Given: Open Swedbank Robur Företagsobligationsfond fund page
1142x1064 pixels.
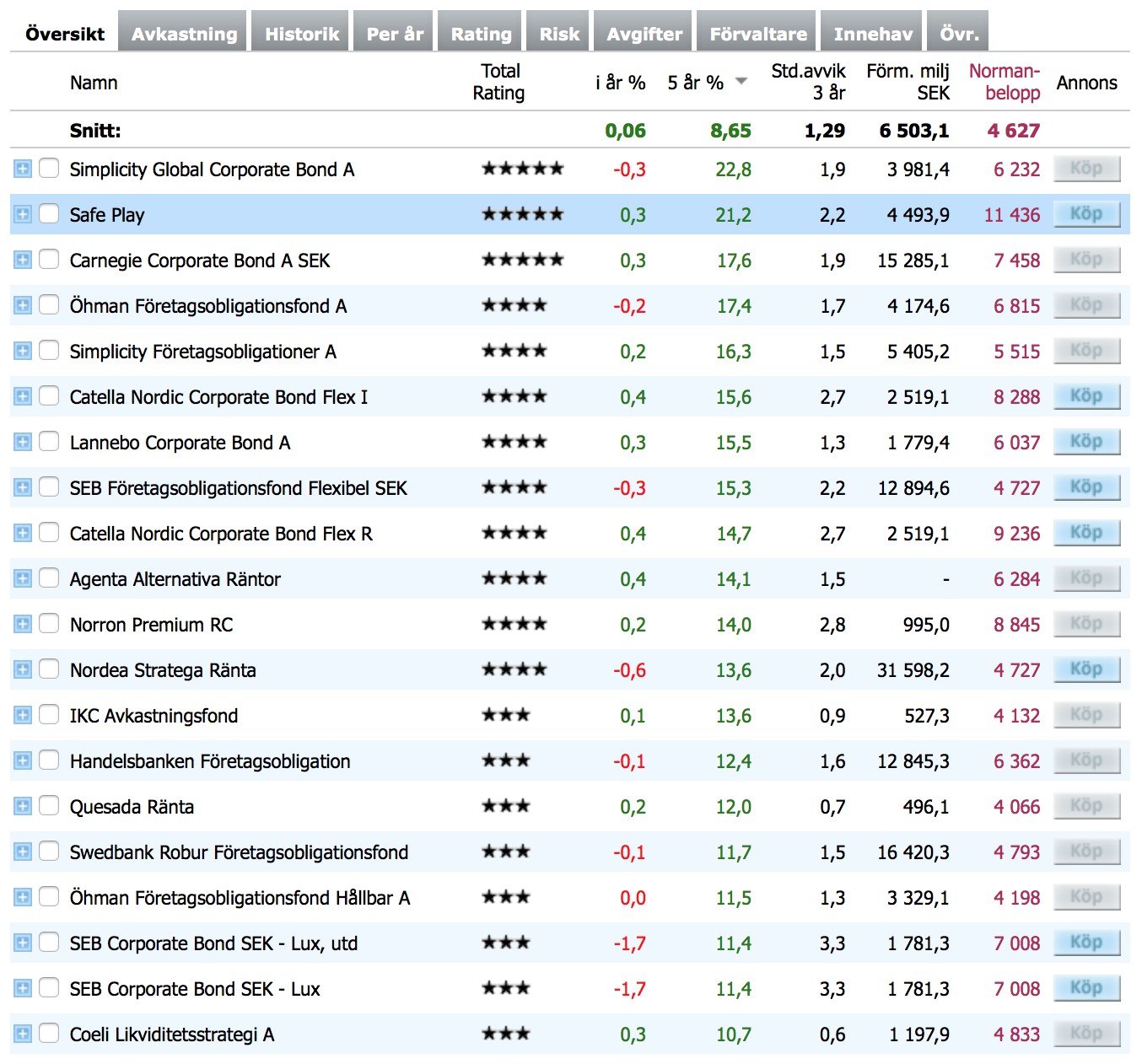Looking at the screenshot, I should coord(239,852).
